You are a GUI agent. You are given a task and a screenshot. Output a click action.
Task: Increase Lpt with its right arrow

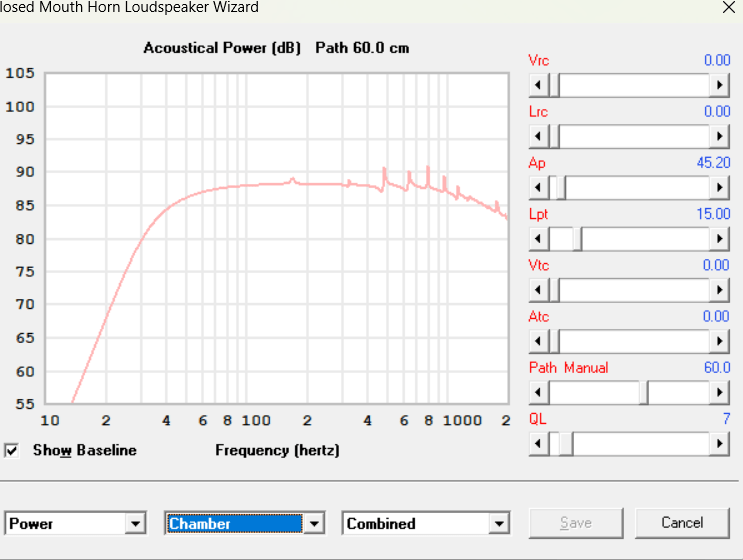(x=719, y=239)
